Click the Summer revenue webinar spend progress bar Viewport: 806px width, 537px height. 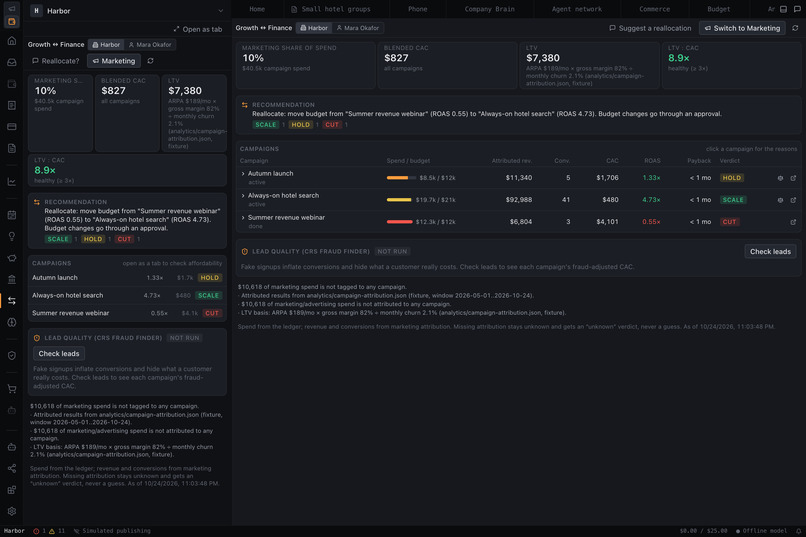399,222
